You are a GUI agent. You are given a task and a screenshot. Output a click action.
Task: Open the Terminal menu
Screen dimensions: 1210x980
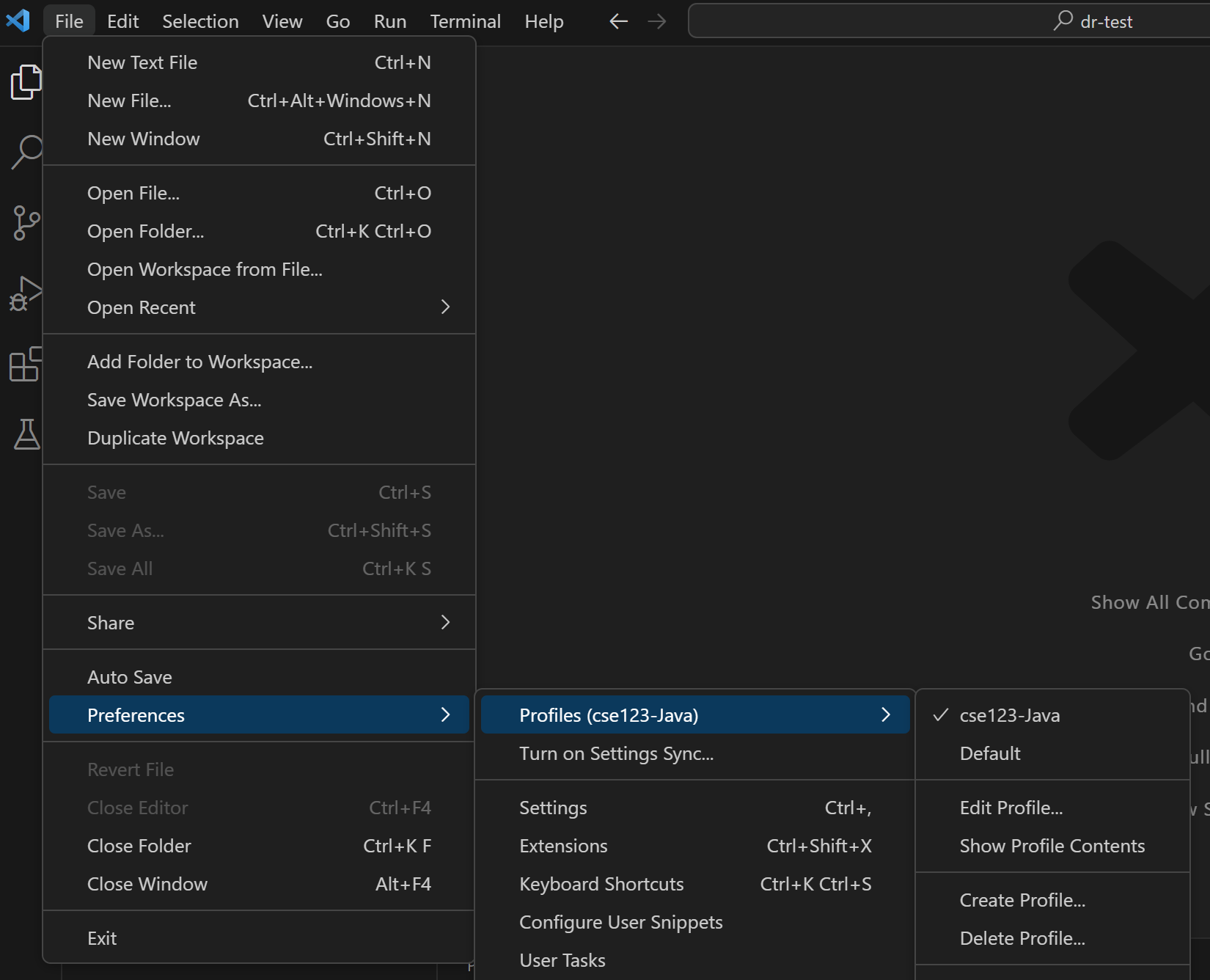coord(465,21)
